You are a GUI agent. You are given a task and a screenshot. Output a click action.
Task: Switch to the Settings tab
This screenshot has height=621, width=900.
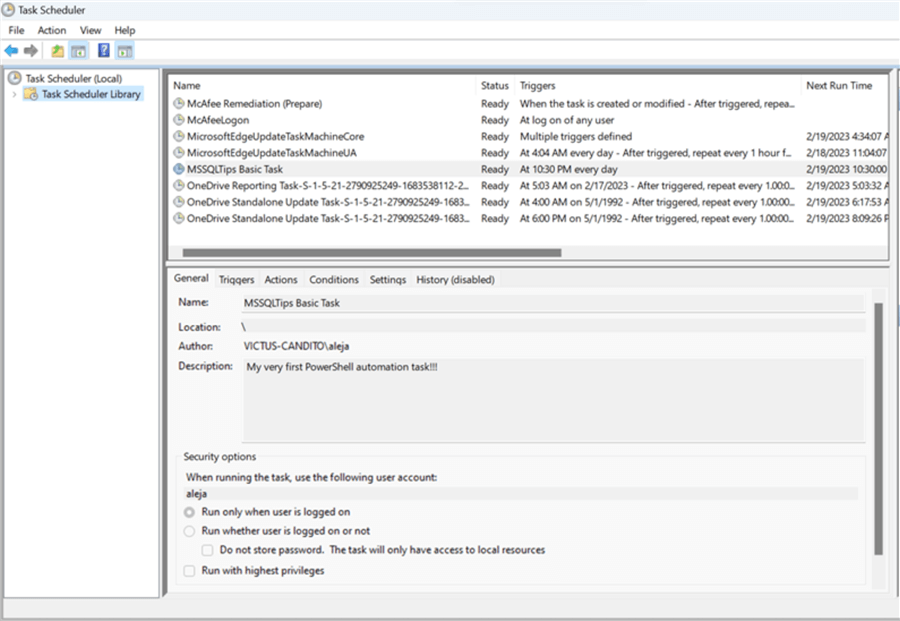click(387, 280)
